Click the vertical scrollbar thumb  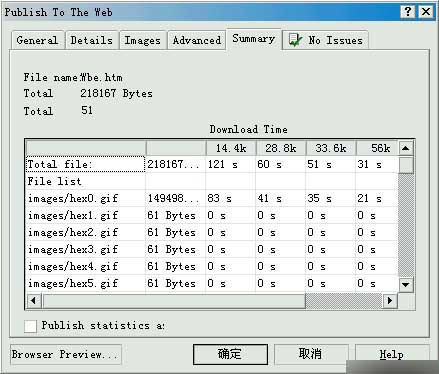pyautogui.click(x=406, y=165)
